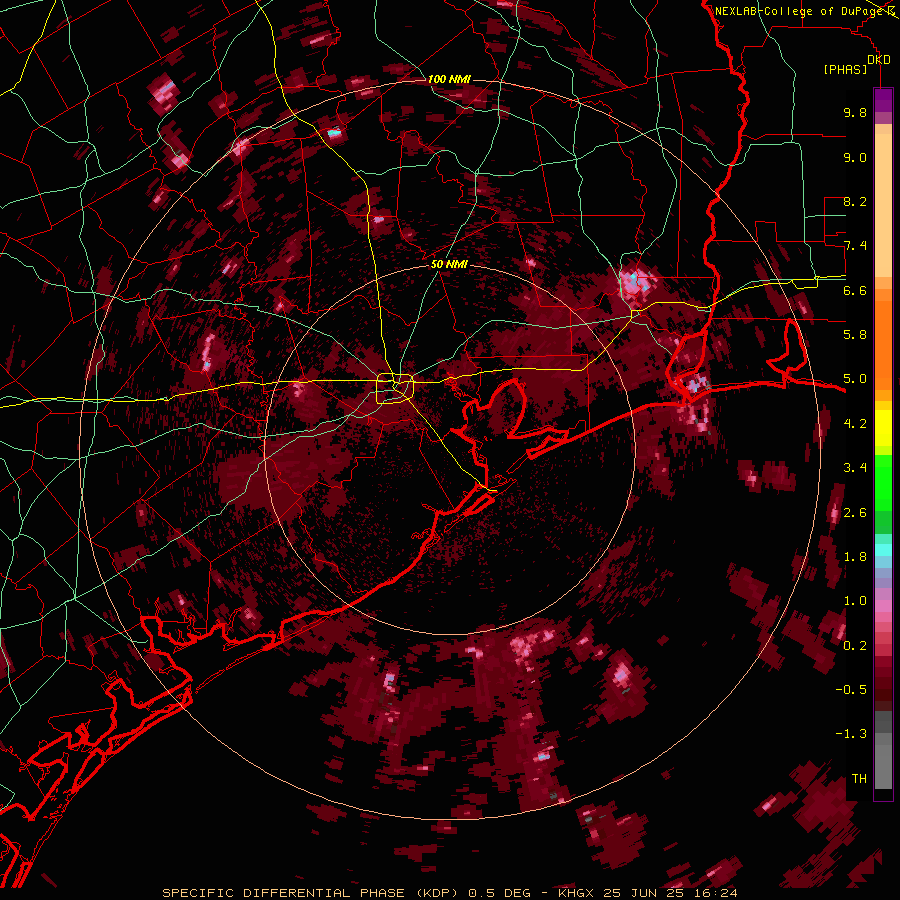Click the 4.2 value on color scale

point(855,424)
